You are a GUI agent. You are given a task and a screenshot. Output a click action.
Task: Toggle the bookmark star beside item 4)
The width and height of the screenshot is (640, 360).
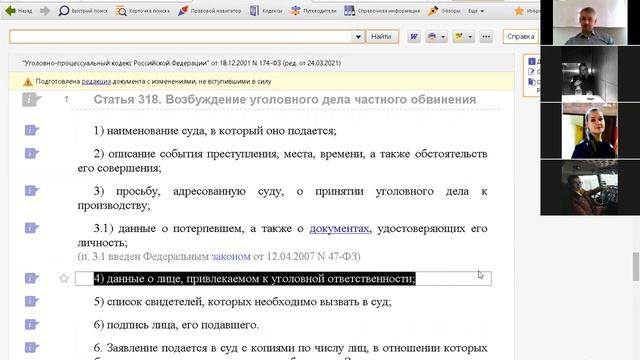(64, 278)
